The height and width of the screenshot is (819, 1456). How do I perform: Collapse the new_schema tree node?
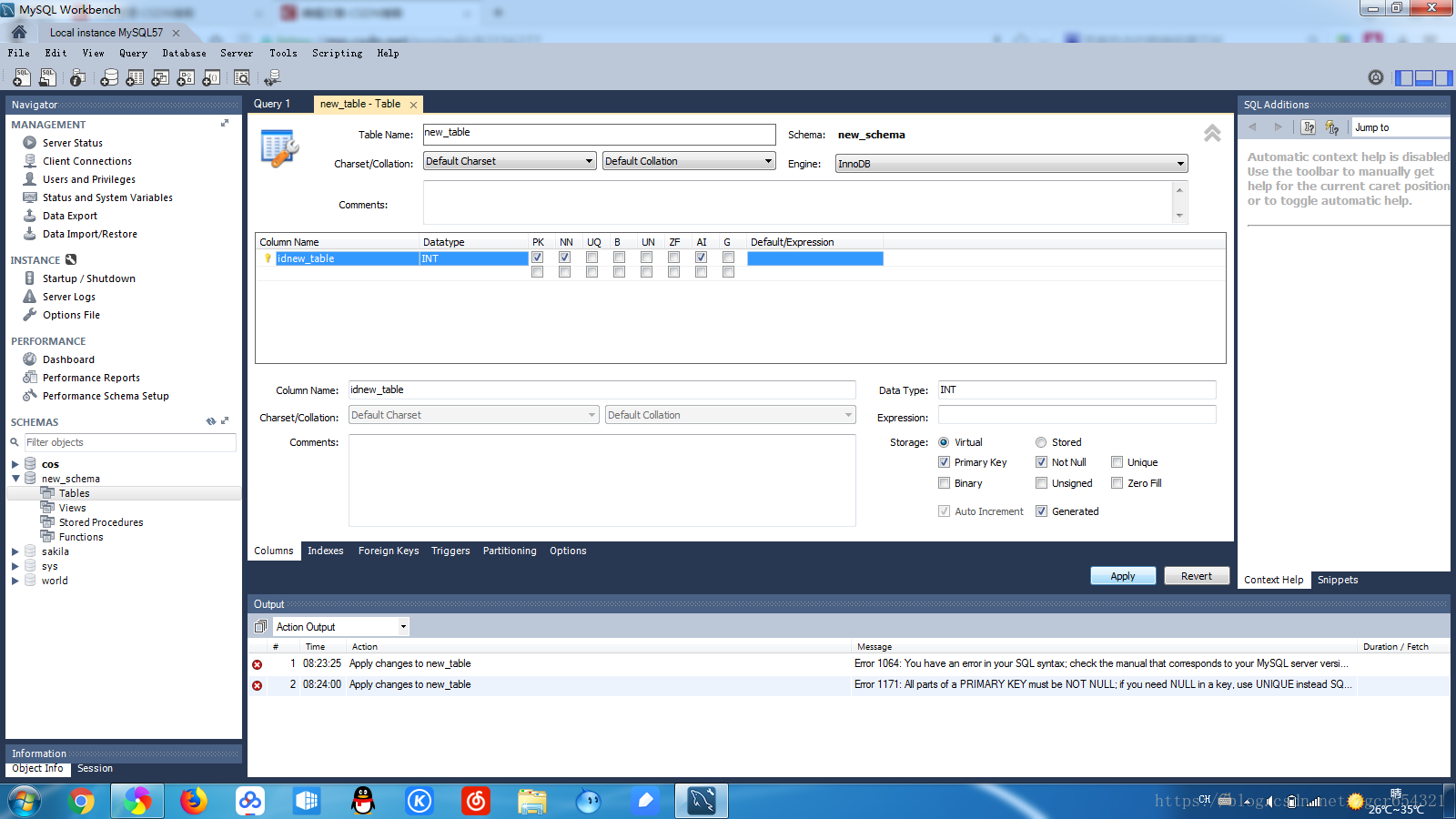point(15,479)
